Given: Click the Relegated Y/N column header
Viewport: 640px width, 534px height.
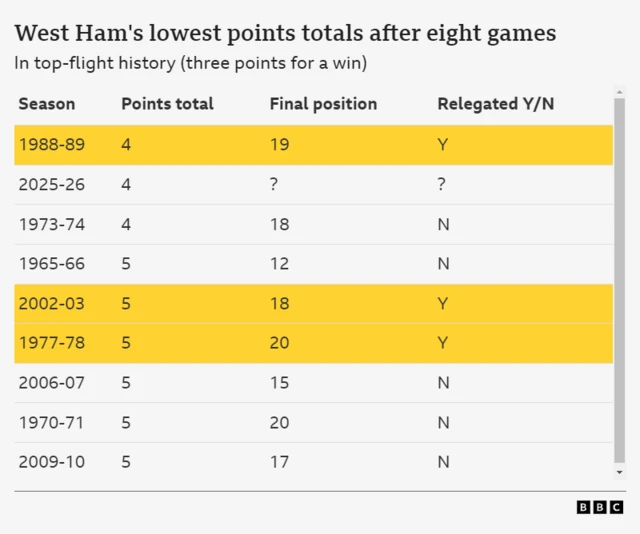Looking at the screenshot, I should click(495, 104).
